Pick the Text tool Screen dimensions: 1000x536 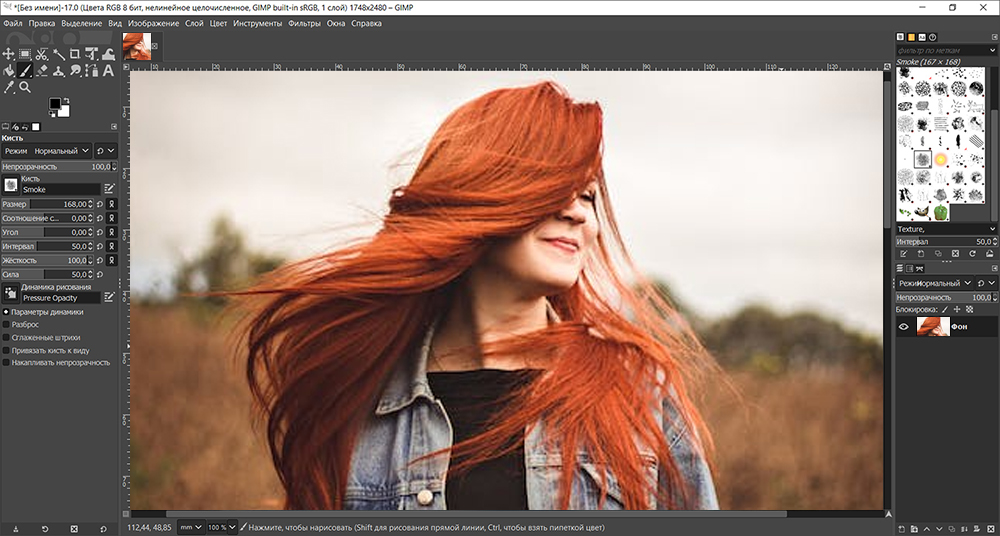tap(106, 71)
